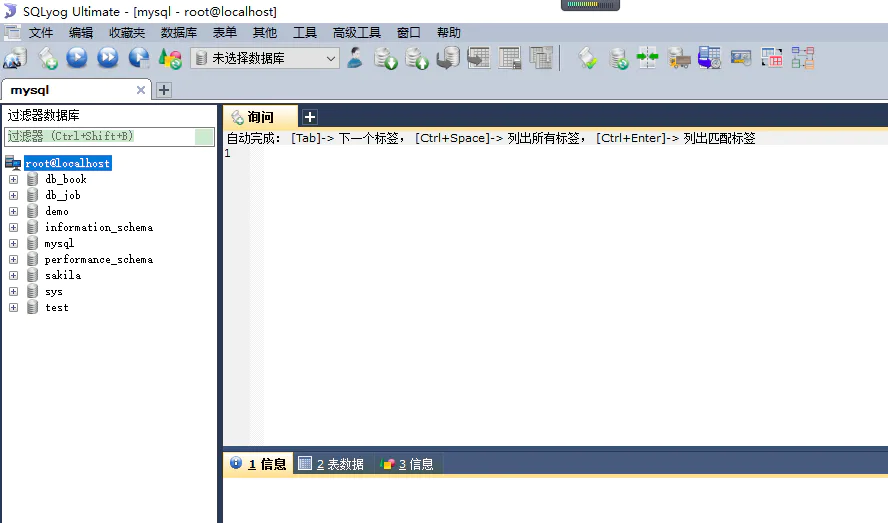This screenshot has height=523, width=888.
Task: Expand the db_book database node
Action: (14, 180)
